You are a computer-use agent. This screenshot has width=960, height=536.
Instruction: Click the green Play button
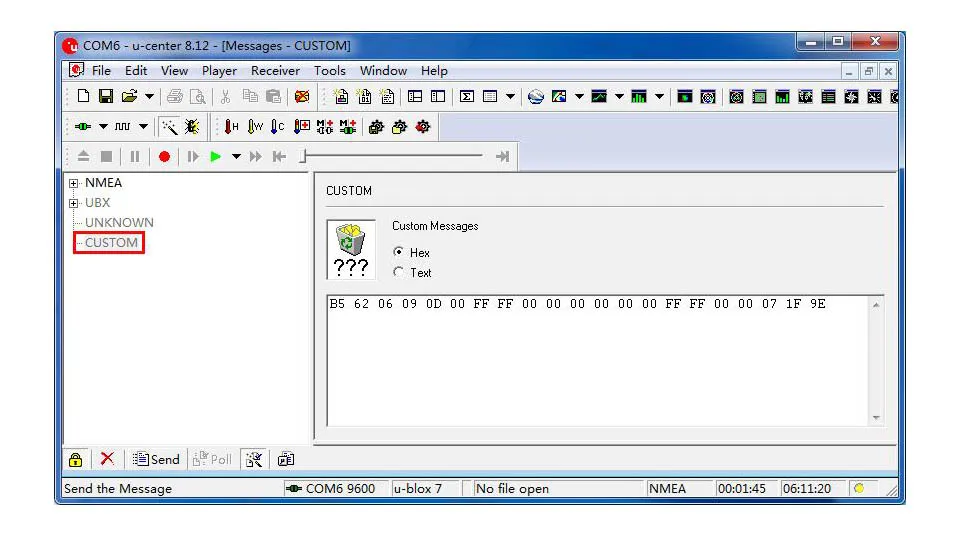(215, 157)
